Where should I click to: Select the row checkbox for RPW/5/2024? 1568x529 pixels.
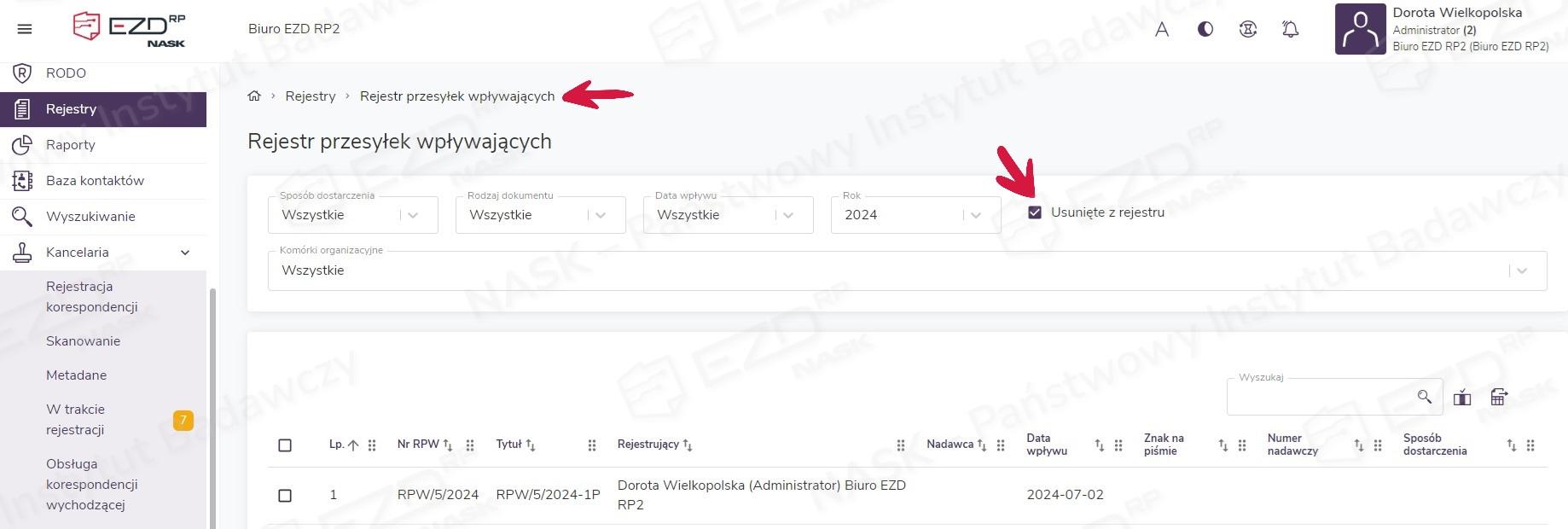pos(285,496)
